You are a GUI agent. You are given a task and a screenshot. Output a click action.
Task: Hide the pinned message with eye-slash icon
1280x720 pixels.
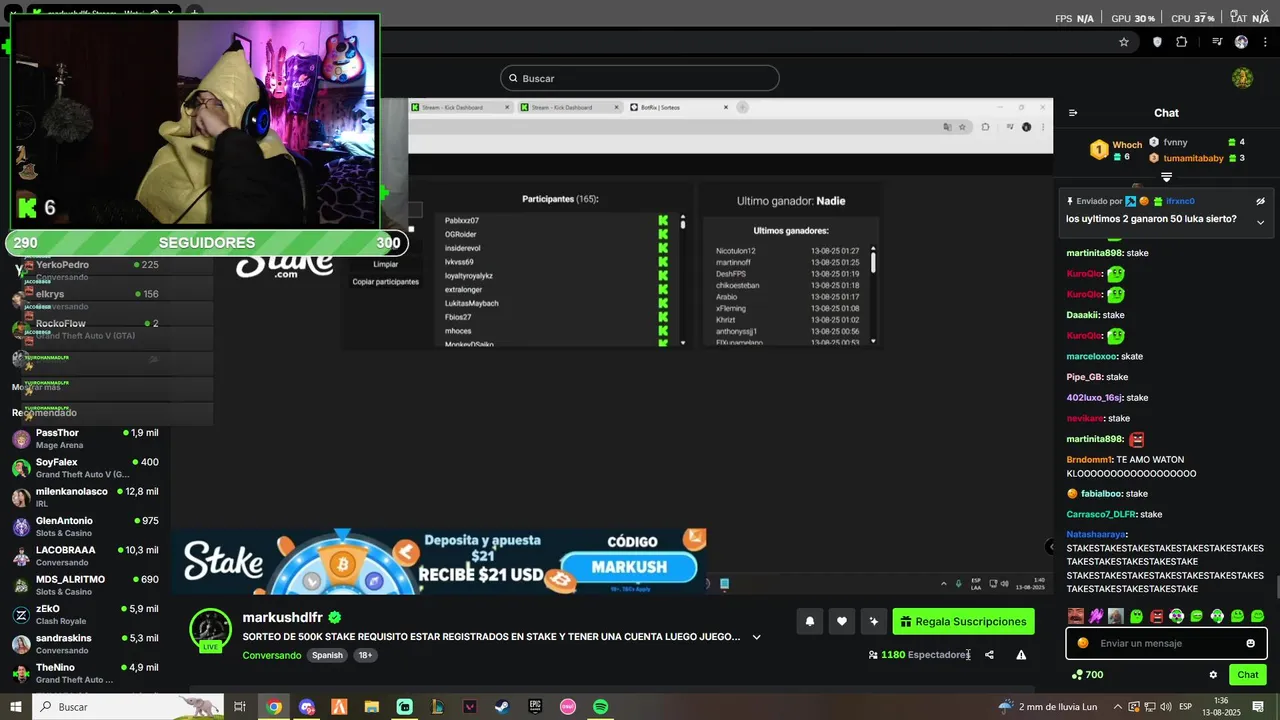(x=1260, y=201)
